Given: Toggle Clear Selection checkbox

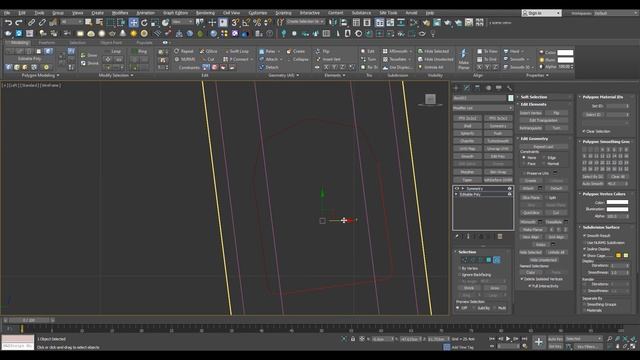Looking at the screenshot, I should [x=584, y=131].
